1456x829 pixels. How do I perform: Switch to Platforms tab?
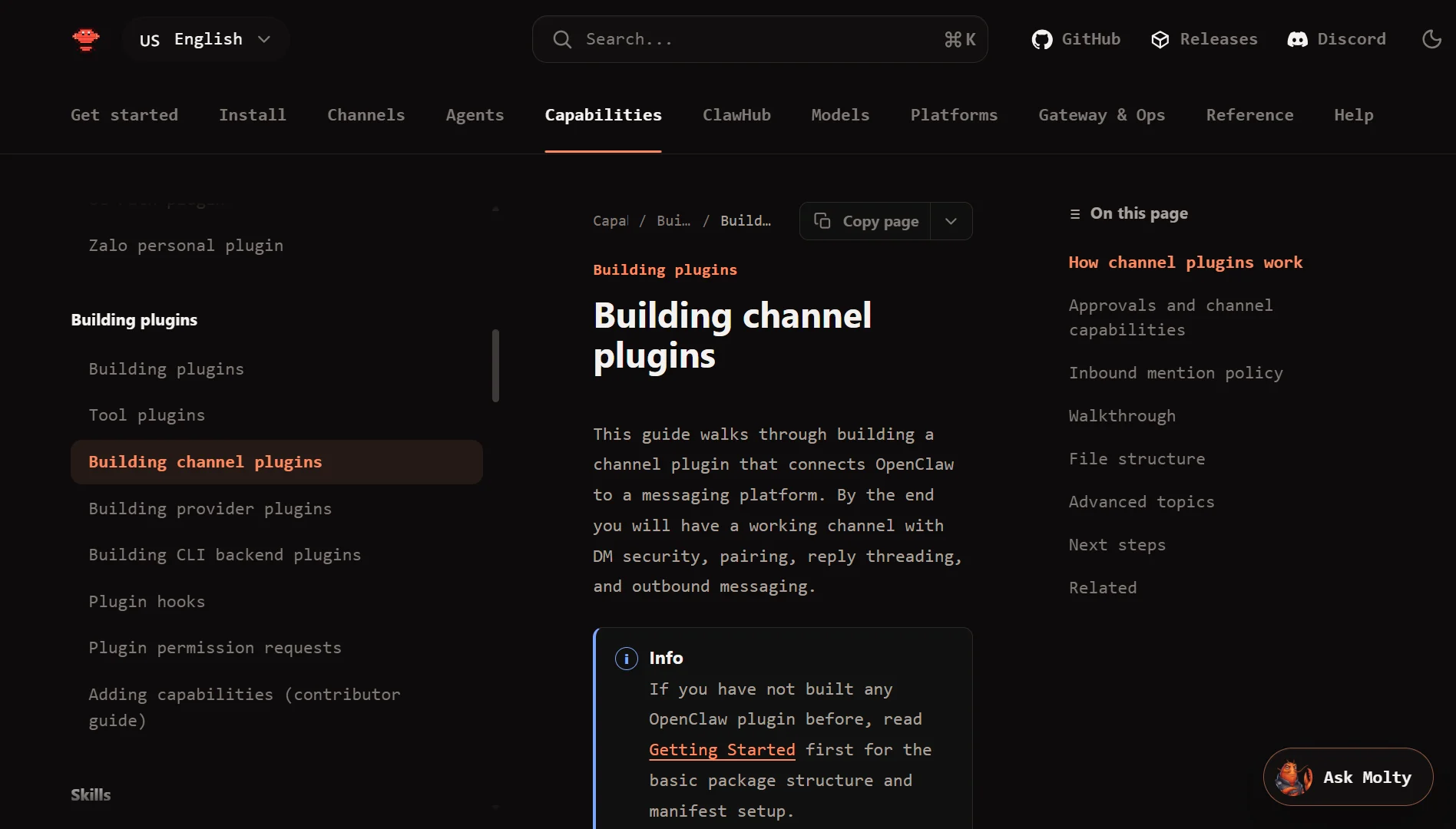[954, 115]
